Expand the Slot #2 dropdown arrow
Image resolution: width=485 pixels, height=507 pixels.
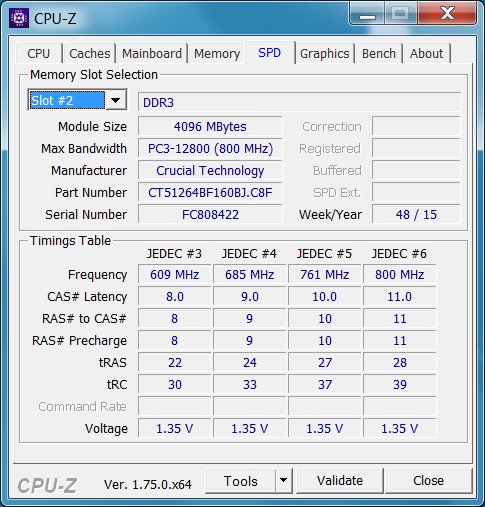point(116,100)
